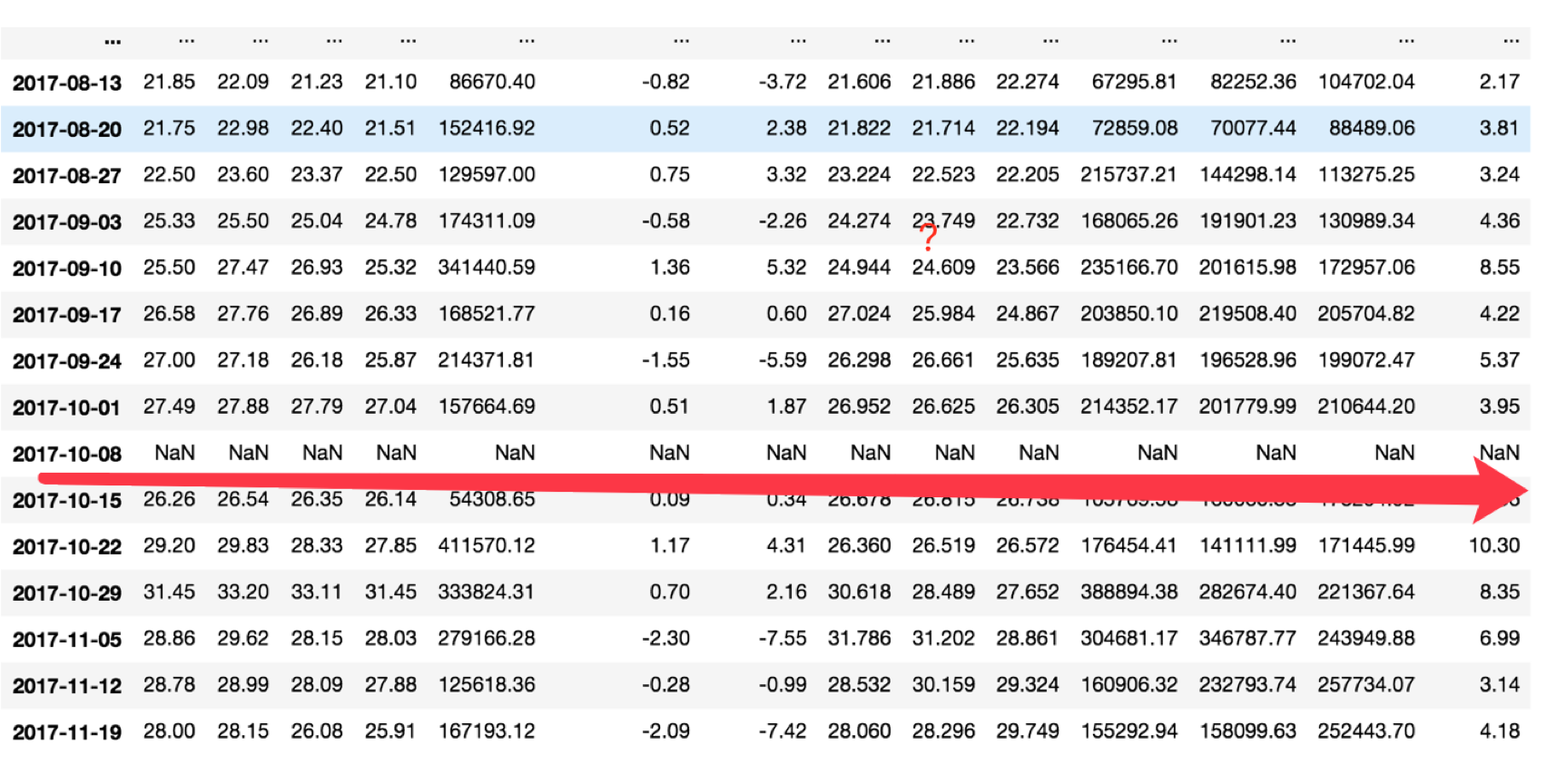
Task: Select value 24.609 below the question mark
Action: click(943, 268)
